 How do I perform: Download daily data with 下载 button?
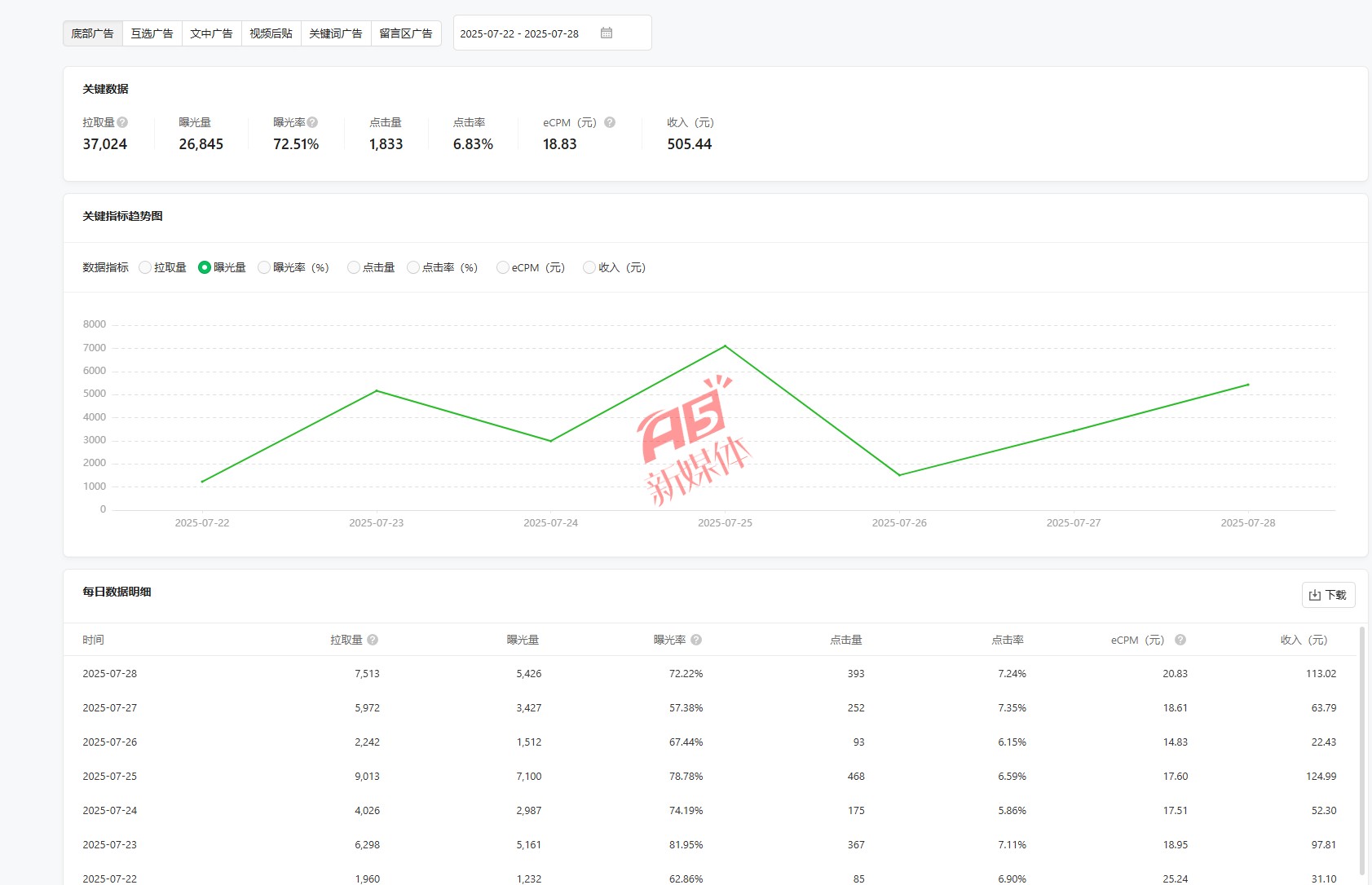(x=1328, y=595)
